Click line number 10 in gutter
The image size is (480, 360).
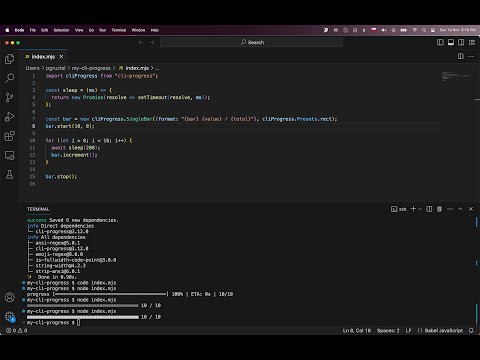point(32,140)
